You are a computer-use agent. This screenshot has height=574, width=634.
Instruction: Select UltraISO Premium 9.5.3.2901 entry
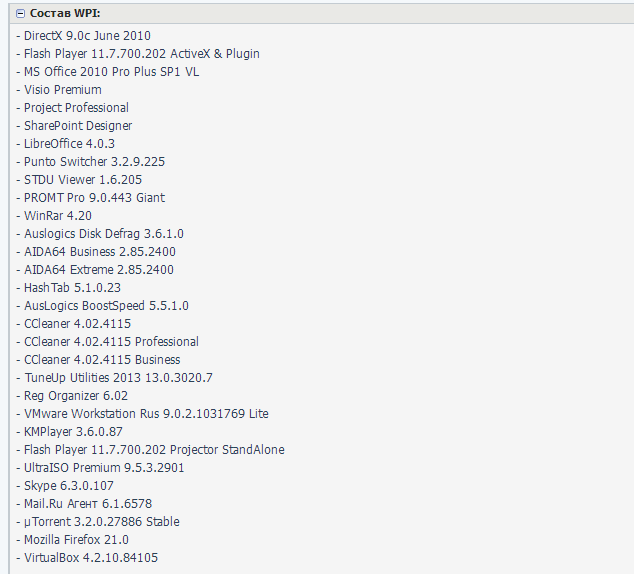click(104, 468)
